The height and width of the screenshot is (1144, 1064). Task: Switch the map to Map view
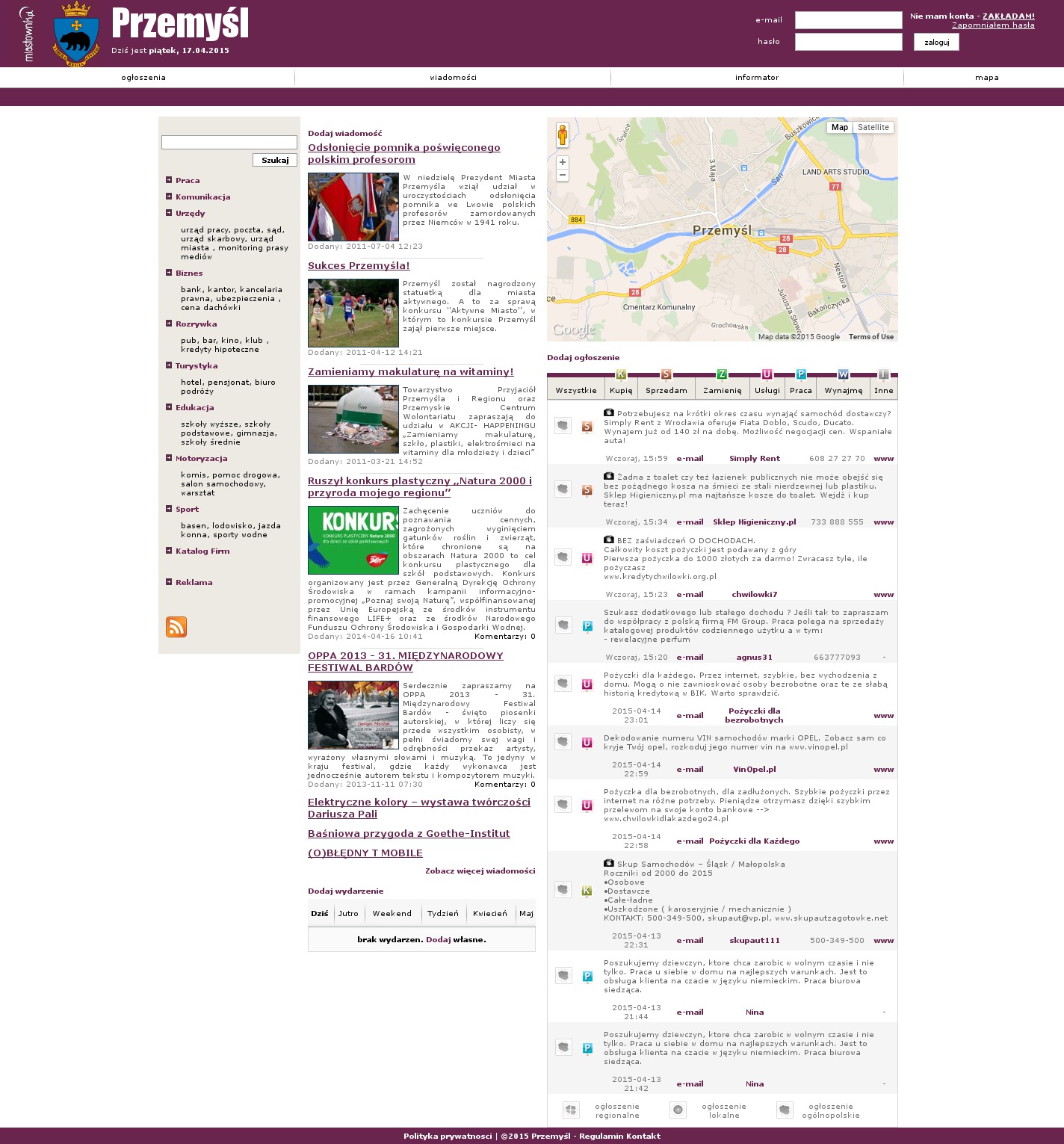point(840,127)
